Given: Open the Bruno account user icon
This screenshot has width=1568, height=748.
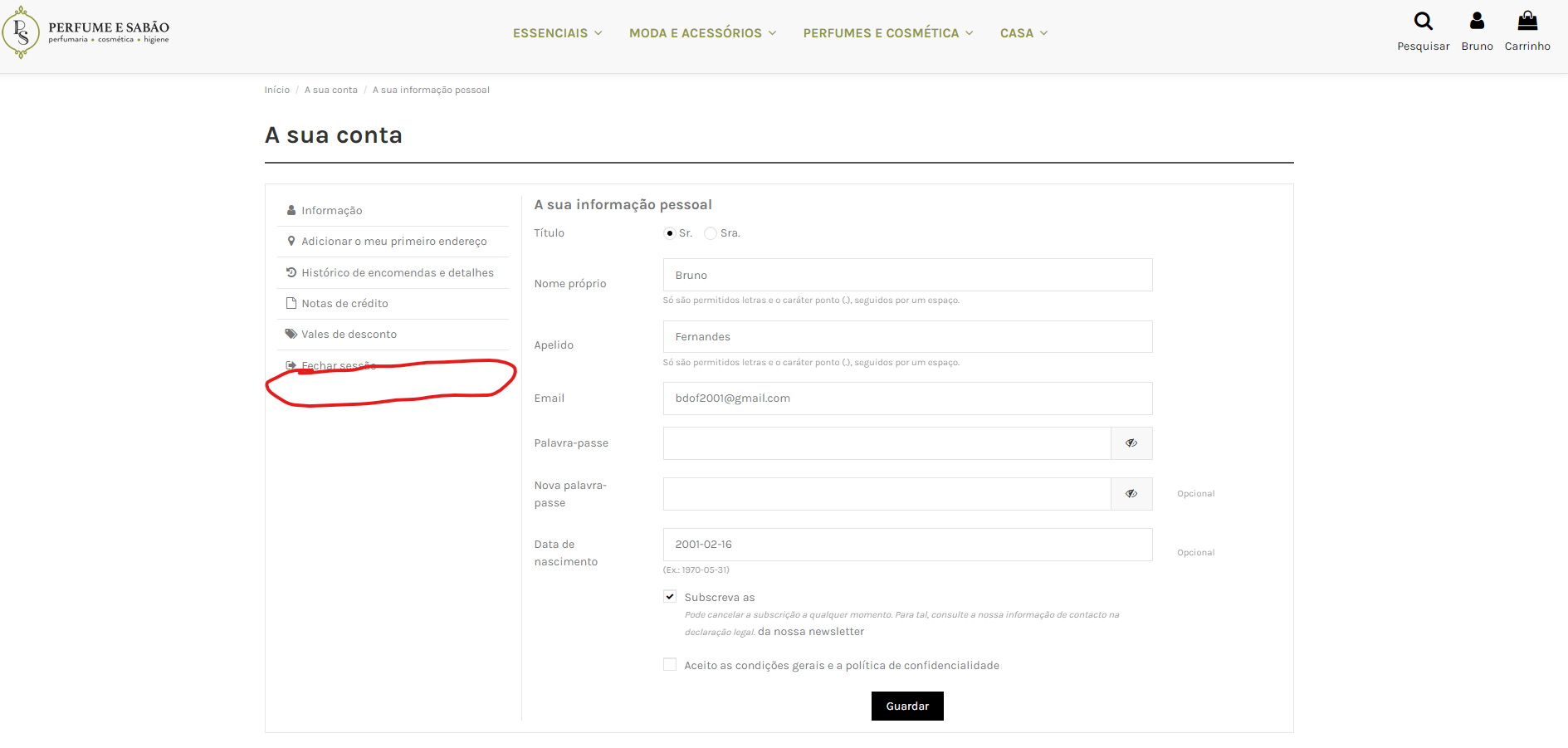Looking at the screenshot, I should [1477, 21].
